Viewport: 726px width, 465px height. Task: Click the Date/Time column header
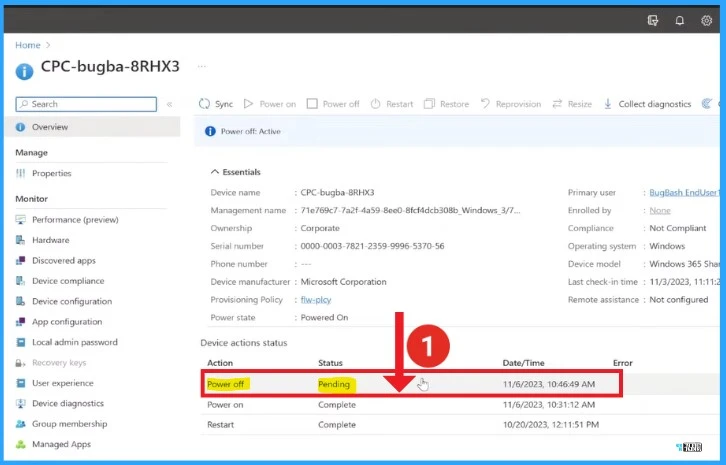523,363
